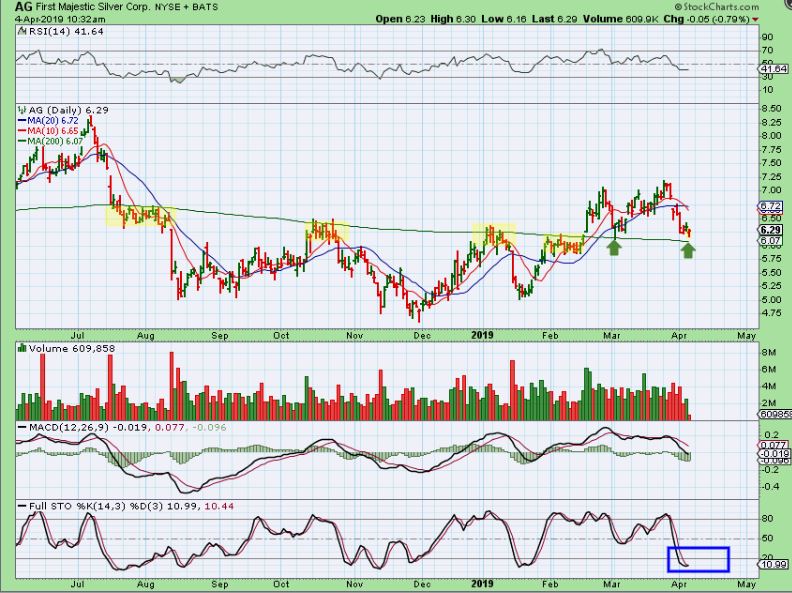Click the RSI(14) panel icon

coord(22,31)
